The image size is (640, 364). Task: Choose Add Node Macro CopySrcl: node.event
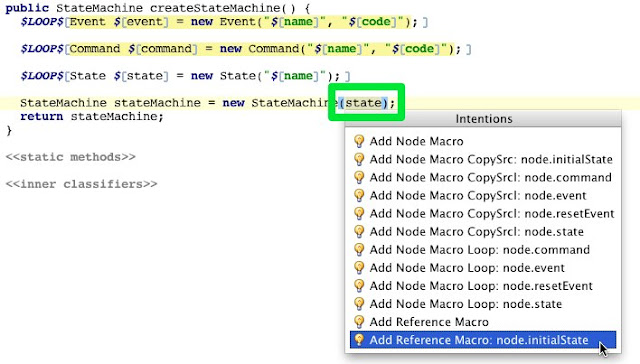(483, 195)
